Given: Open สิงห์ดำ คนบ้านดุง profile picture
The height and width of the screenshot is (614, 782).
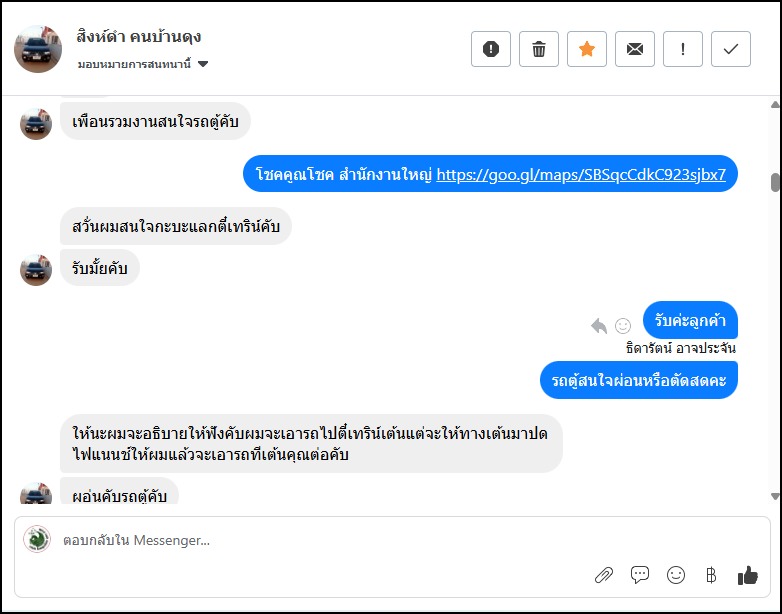Looking at the screenshot, I should click(x=39, y=50).
